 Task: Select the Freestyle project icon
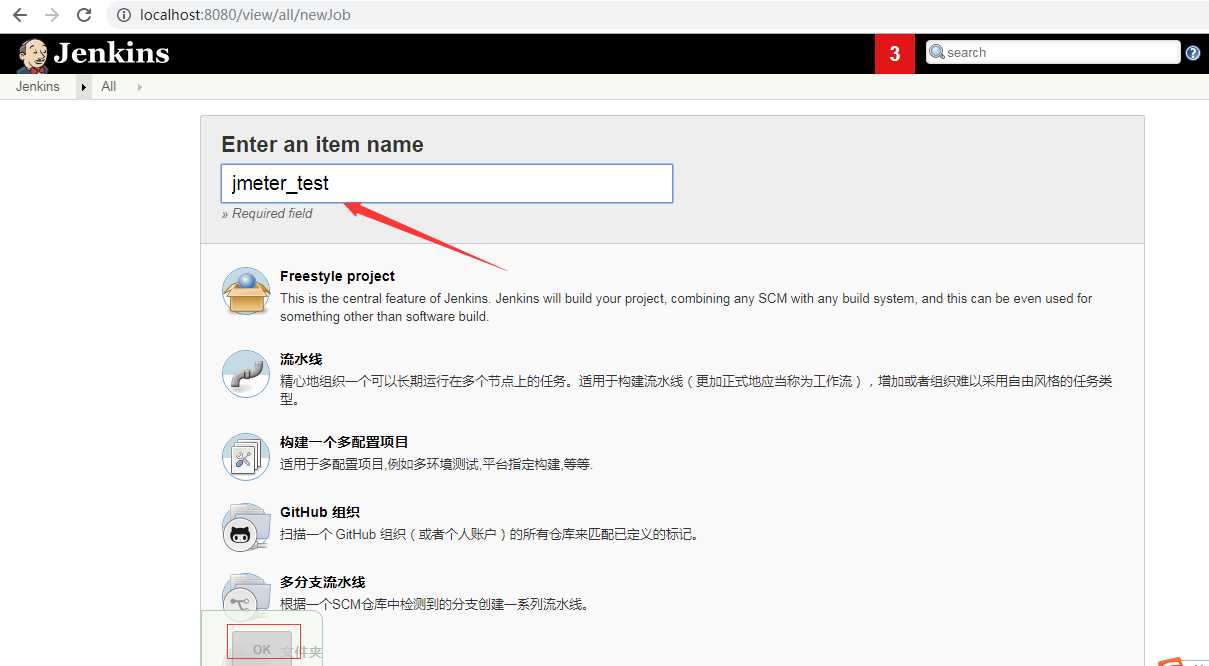click(x=246, y=291)
